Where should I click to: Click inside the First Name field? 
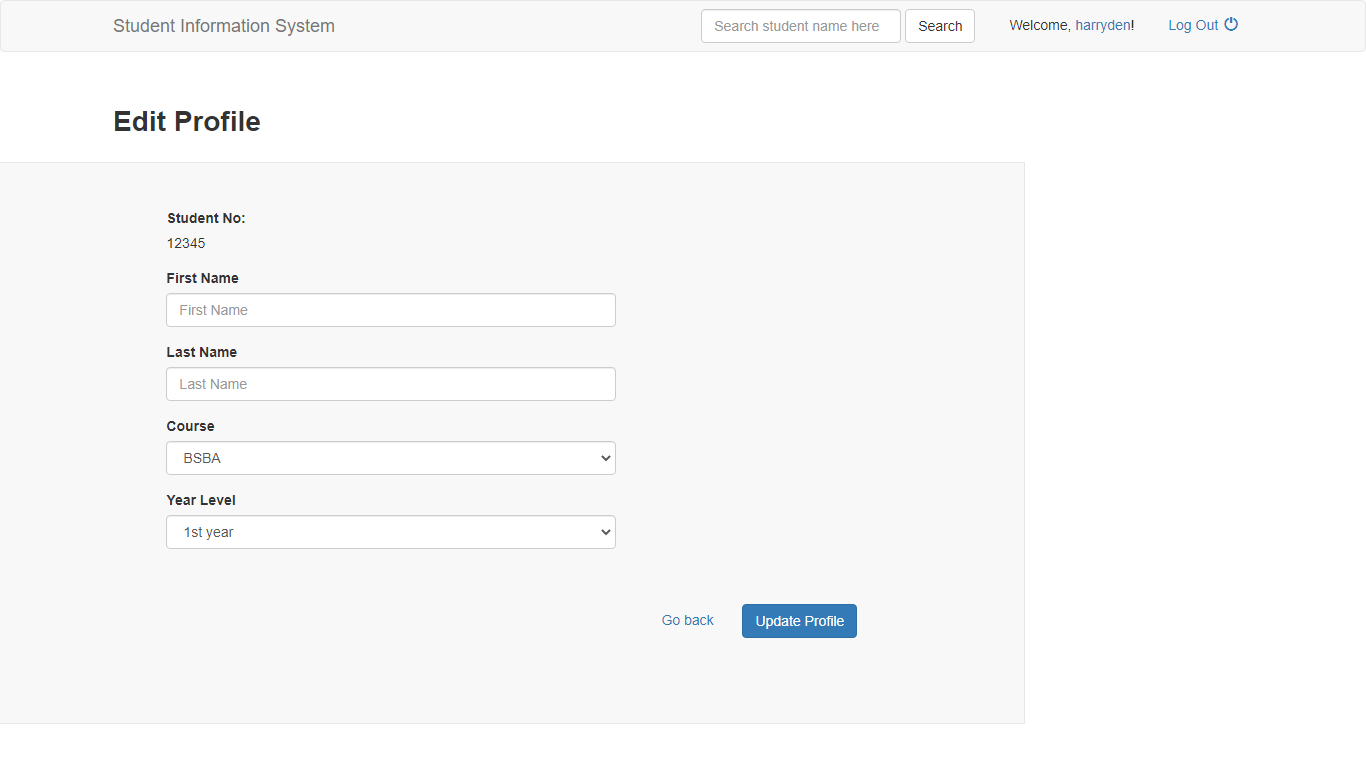(x=390, y=310)
